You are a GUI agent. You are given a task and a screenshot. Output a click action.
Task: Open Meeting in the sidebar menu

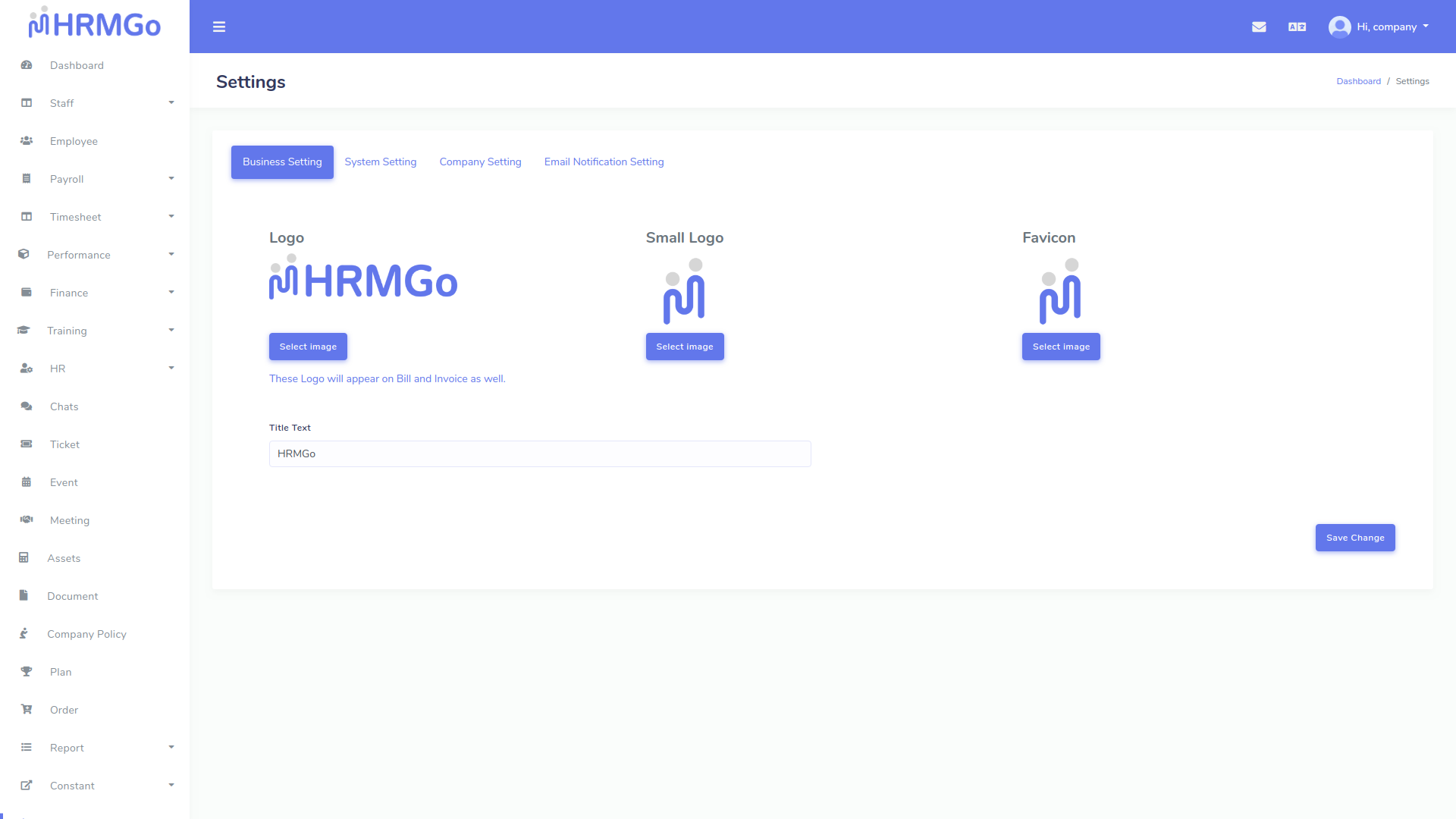coord(70,520)
